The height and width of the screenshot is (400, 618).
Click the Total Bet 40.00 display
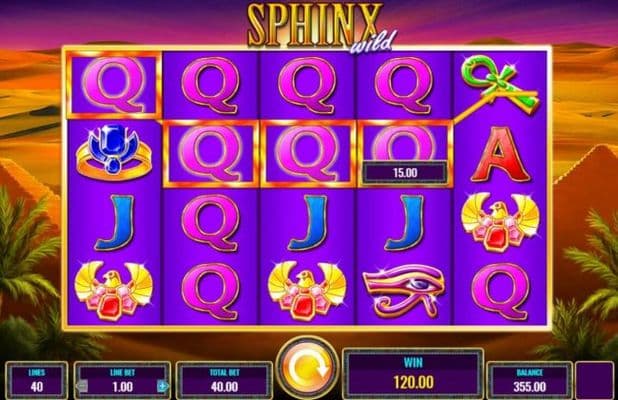click(224, 381)
